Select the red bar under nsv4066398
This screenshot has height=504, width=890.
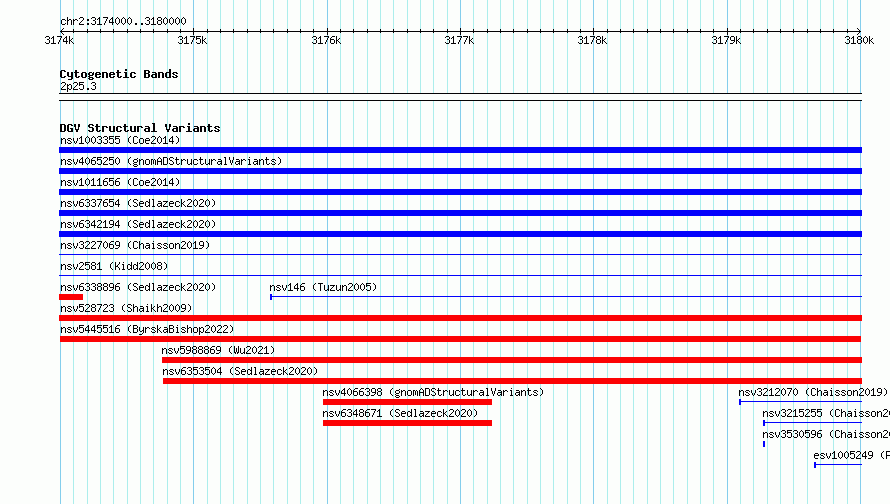click(x=408, y=402)
